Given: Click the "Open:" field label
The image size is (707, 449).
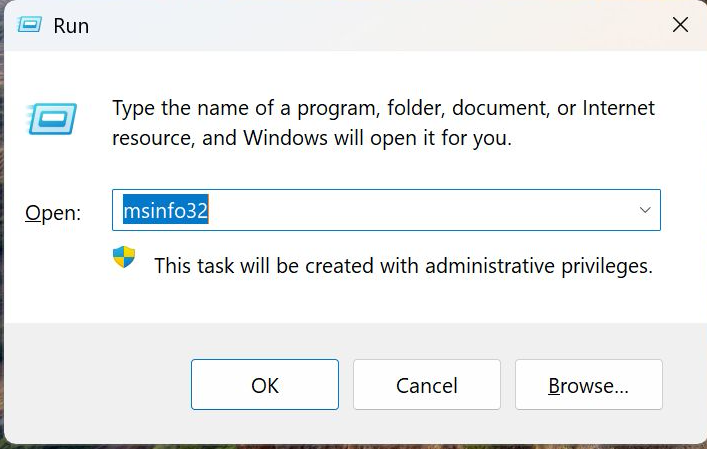Looking at the screenshot, I should tap(52, 212).
